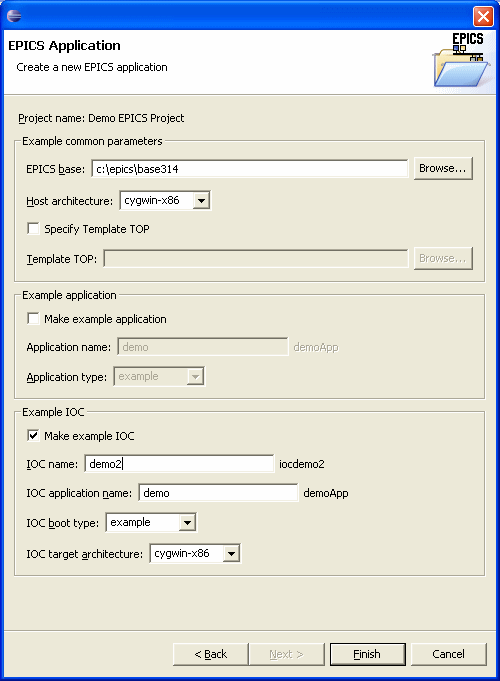500x681 pixels.
Task: Click the Eclipse icon in title bar
Action: point(14,16)
